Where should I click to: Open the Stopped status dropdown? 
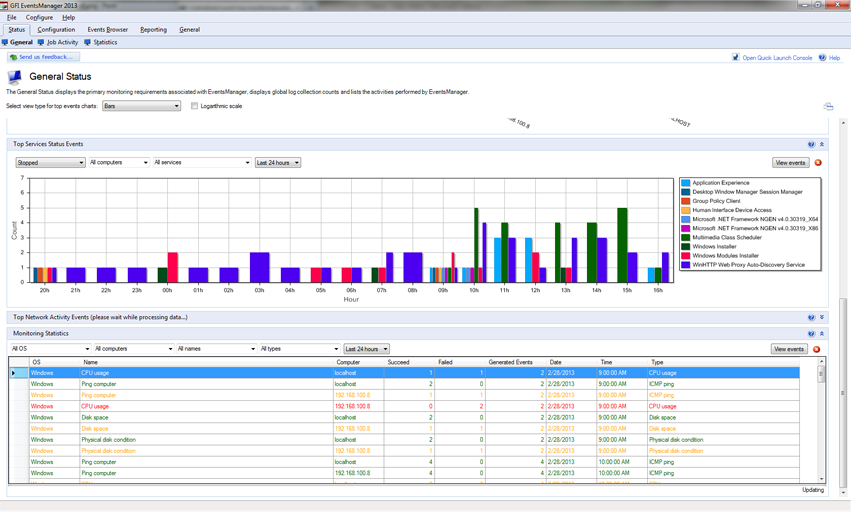pyautogui.click(x=50, y=163)
